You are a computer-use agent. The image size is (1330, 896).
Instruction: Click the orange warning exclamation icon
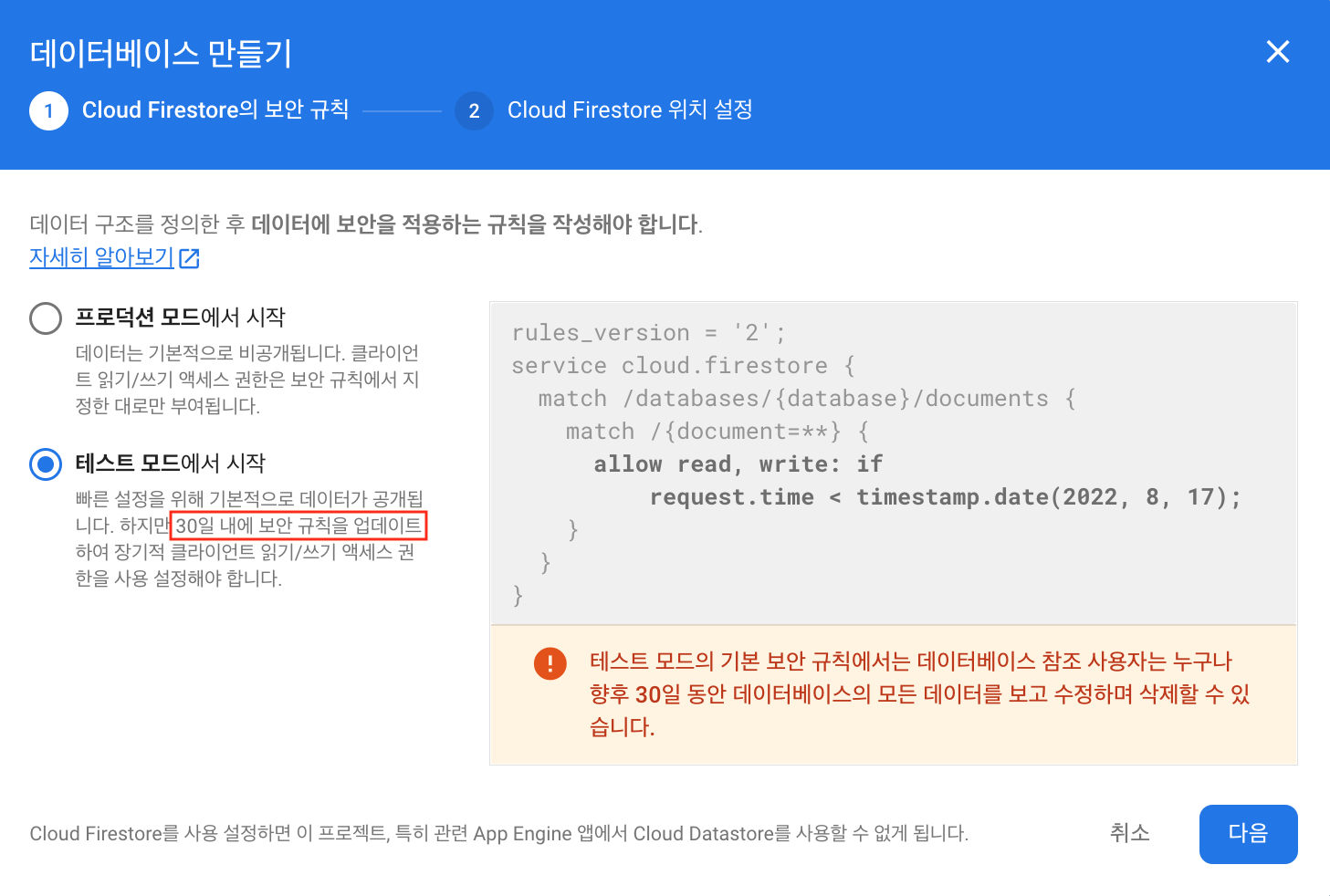click(x=550, y=663)
